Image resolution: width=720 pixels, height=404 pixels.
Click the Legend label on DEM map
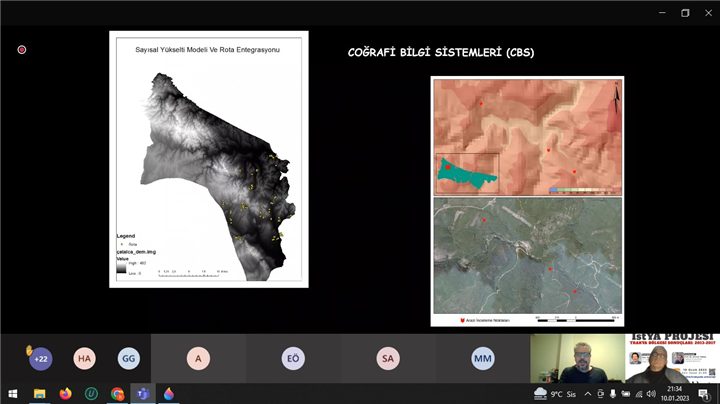coord(126,236)
